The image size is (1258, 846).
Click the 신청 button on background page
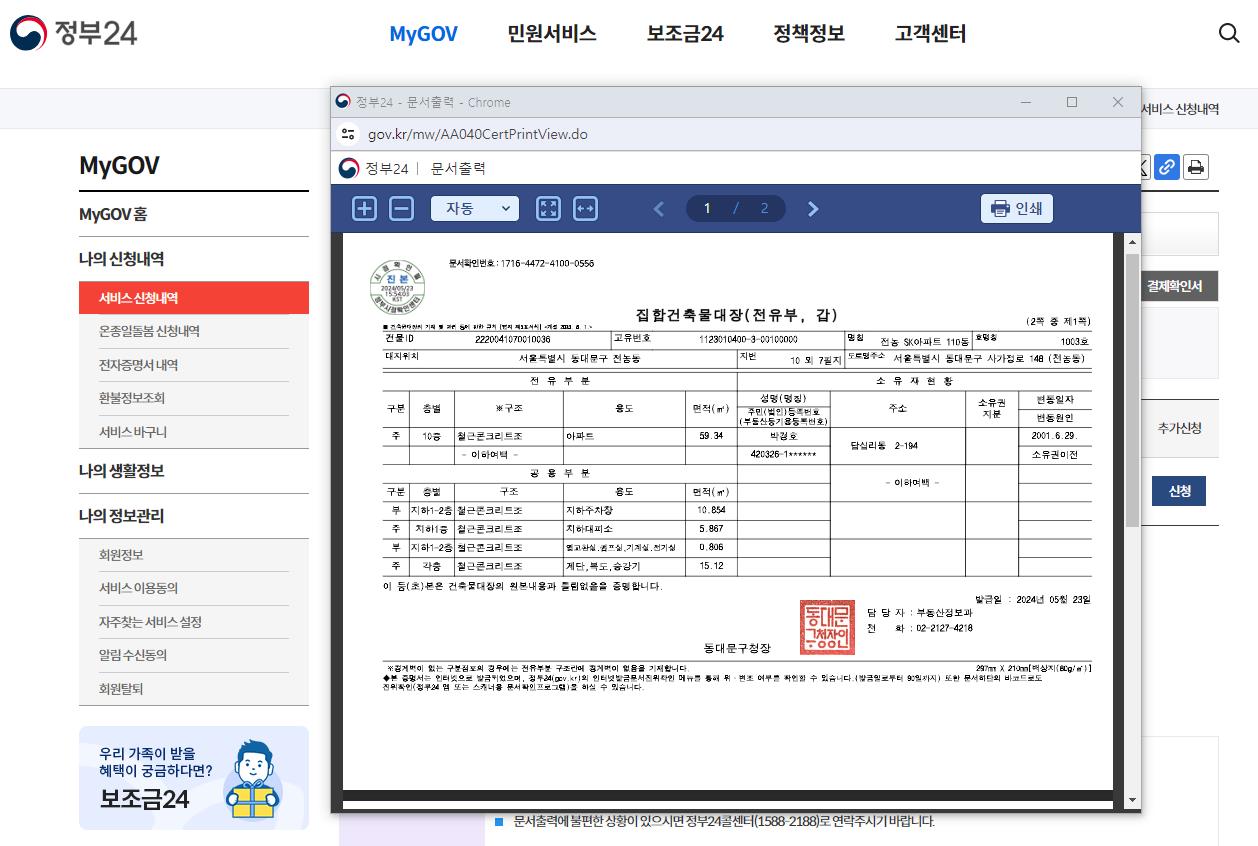tap(1179, 491)
